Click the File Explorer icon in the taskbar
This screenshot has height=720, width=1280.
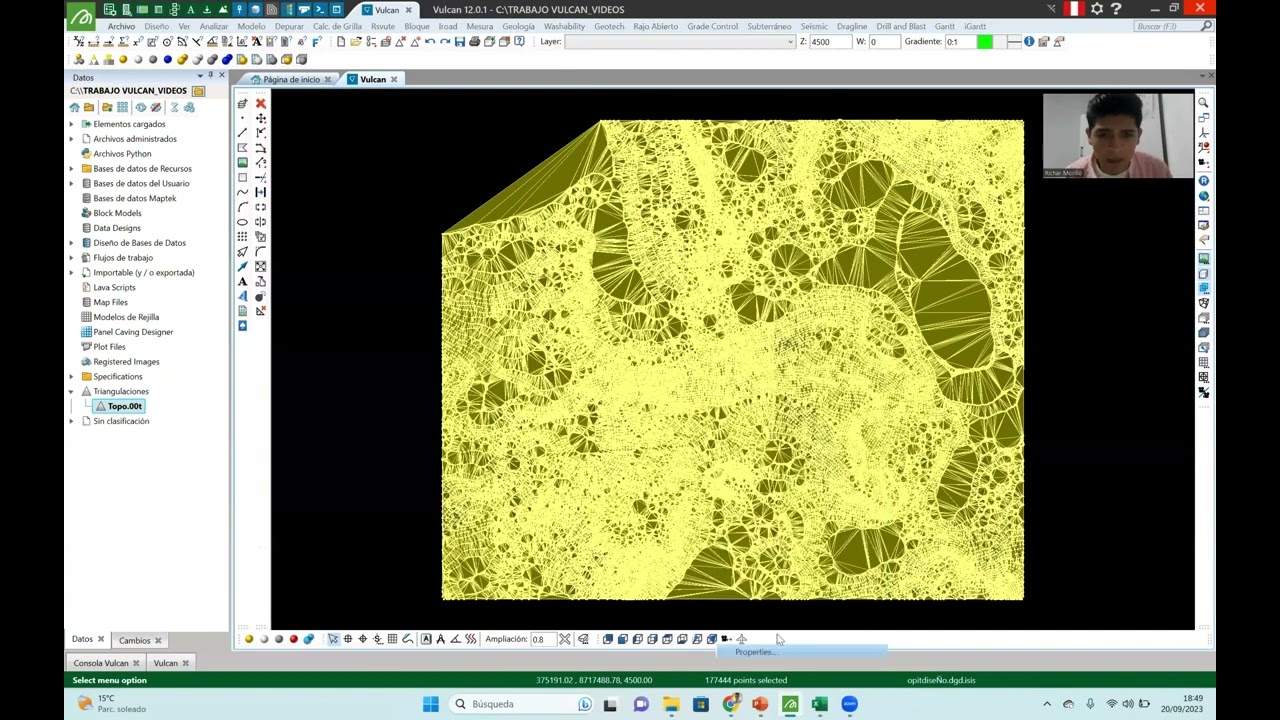click(671, 704)
